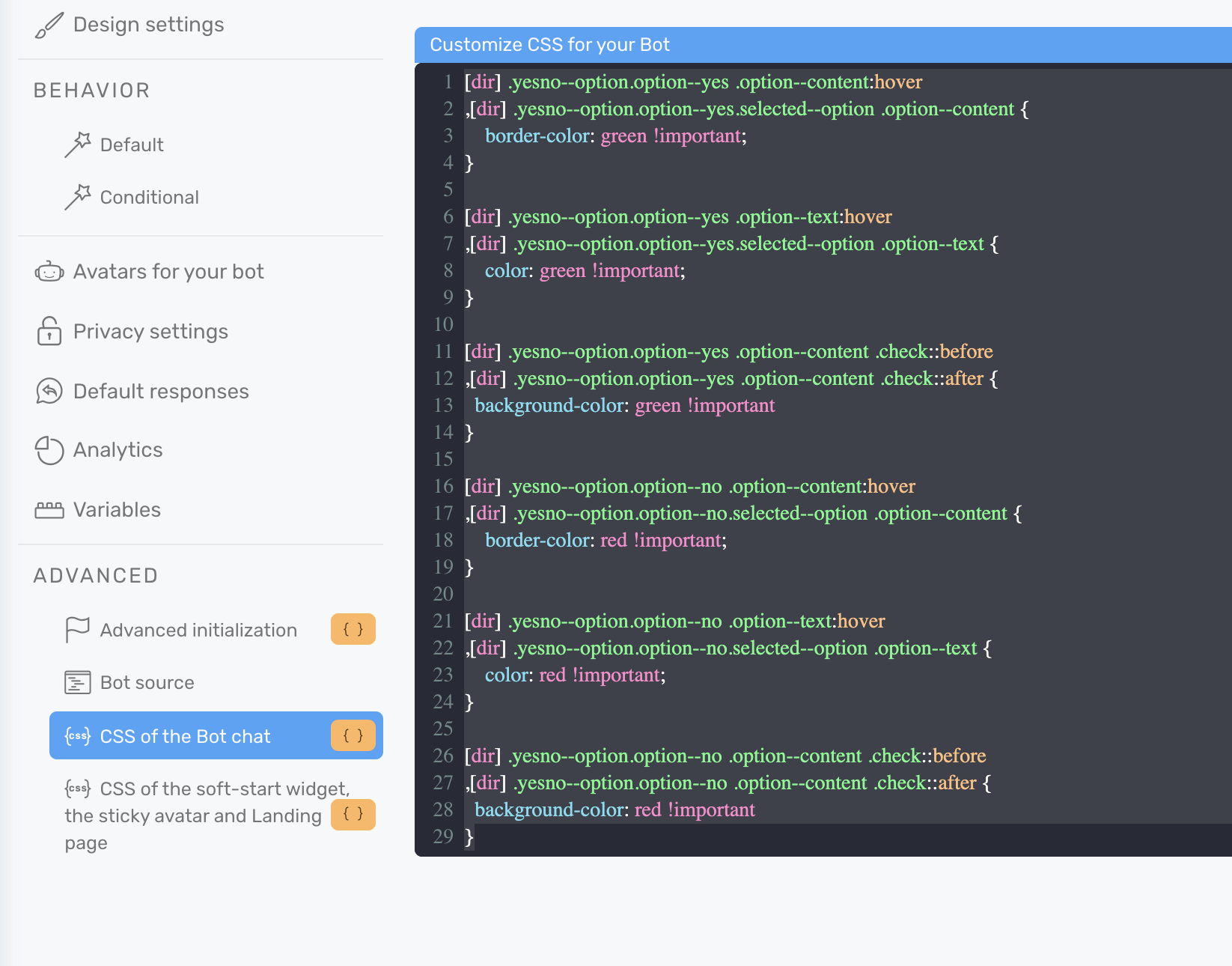Screen dimensions: 1232x966
Task: Click line number 10 in the gutter
Action: pos(444,324)
